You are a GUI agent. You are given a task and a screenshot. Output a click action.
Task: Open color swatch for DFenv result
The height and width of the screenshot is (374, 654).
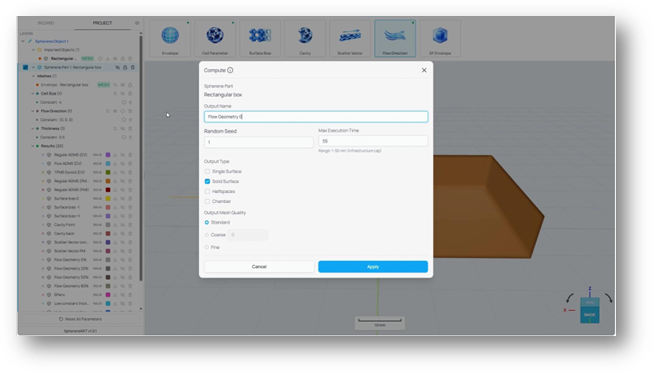click(x=108, y=295)
